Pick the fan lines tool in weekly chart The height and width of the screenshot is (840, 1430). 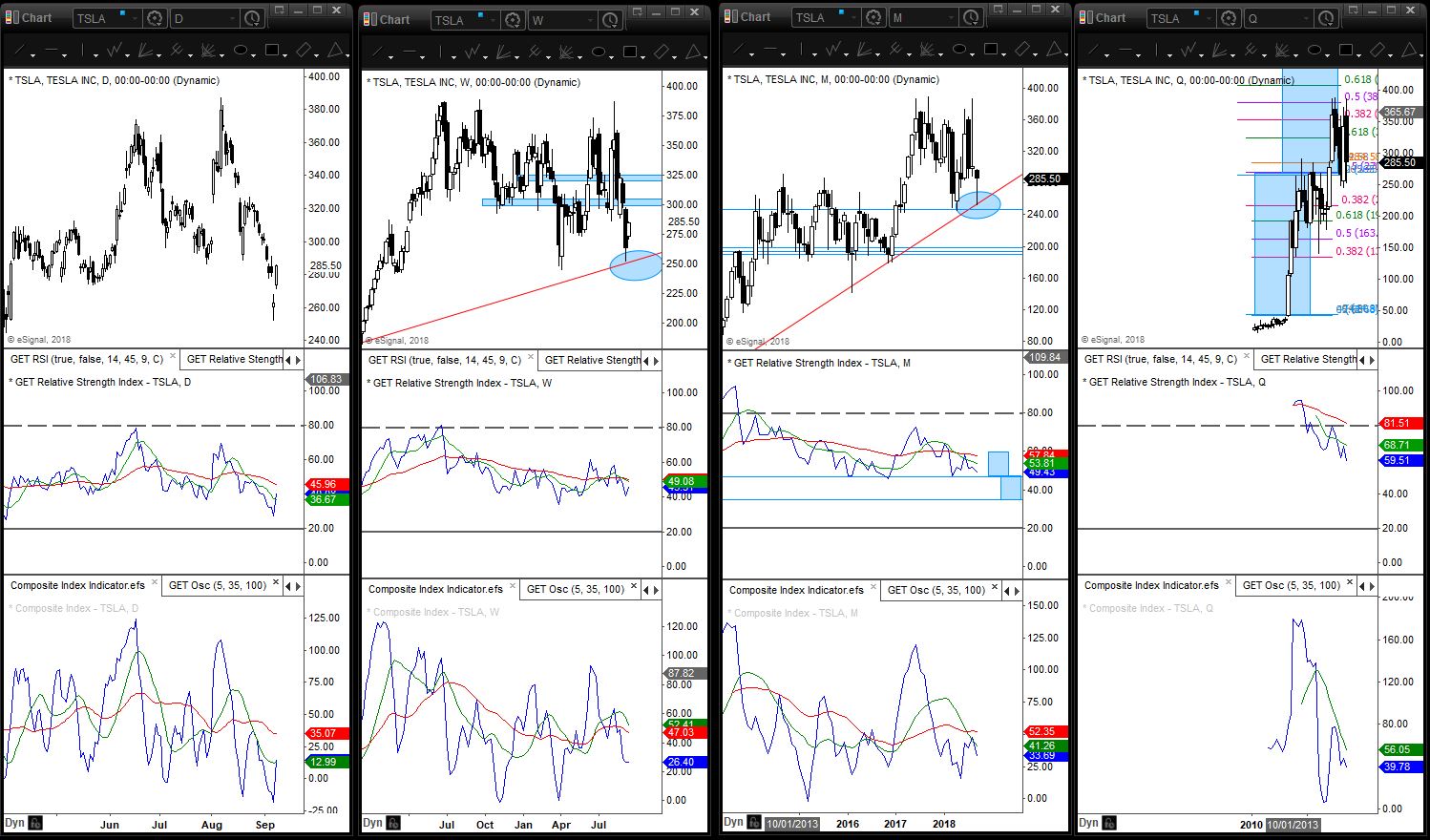tap(503, 51)
